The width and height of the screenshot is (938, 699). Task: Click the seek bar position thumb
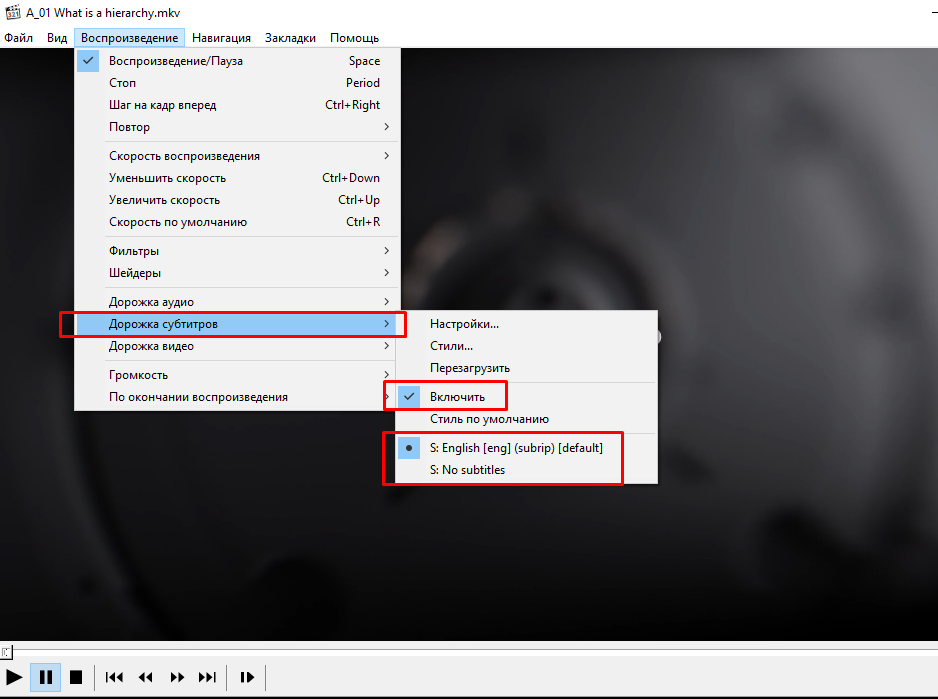coord(5,652)
